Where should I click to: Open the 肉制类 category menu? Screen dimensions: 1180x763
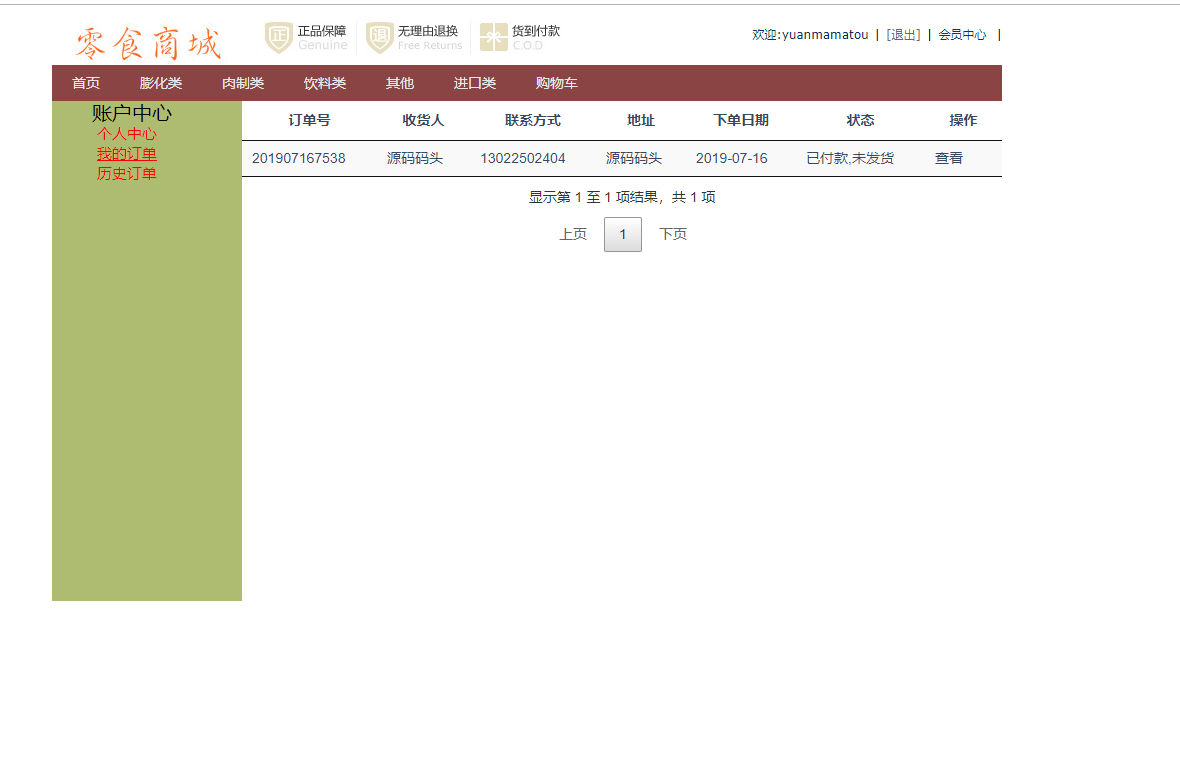pyautogui.click(x=242, y=83)
